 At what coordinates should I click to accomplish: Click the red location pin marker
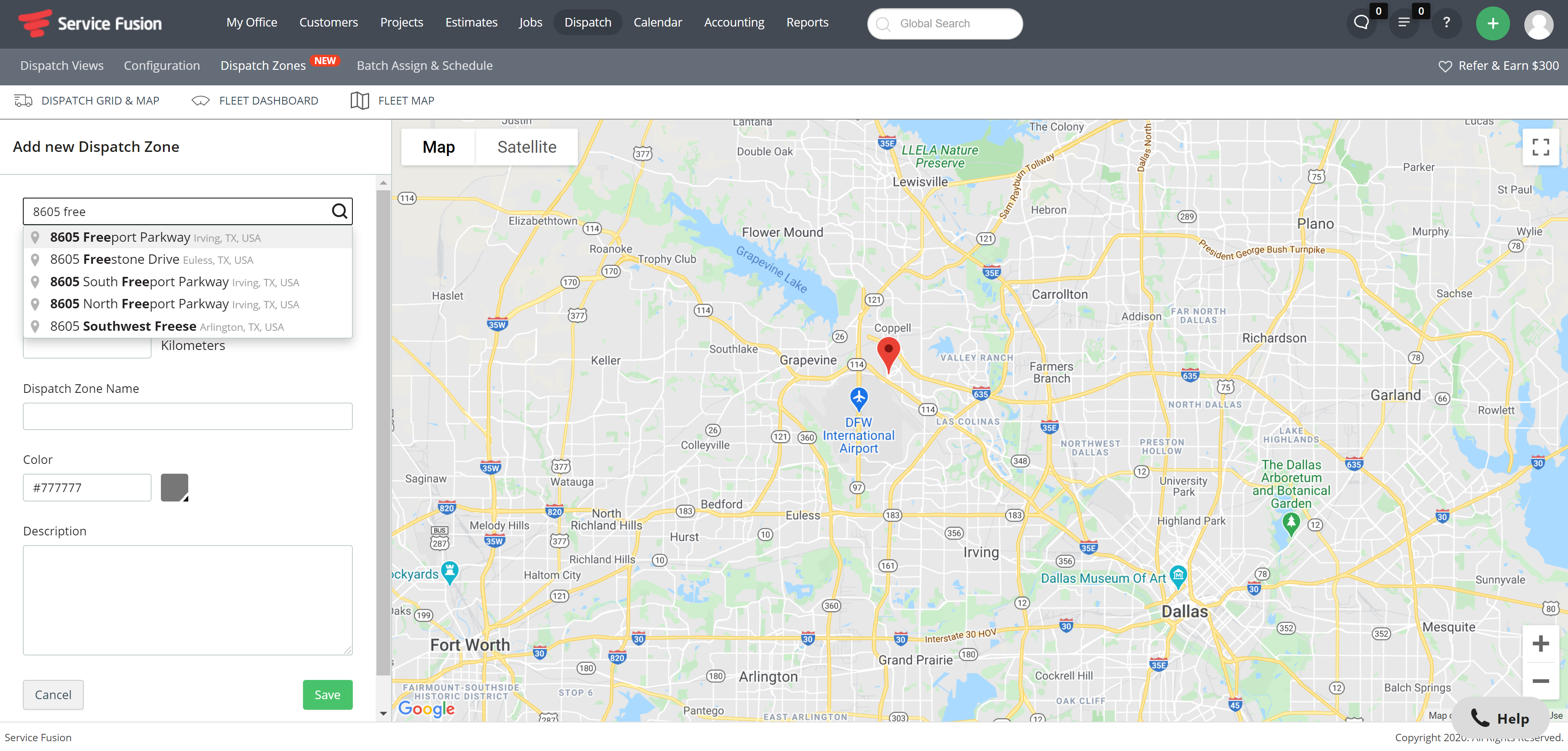[888, 354]
